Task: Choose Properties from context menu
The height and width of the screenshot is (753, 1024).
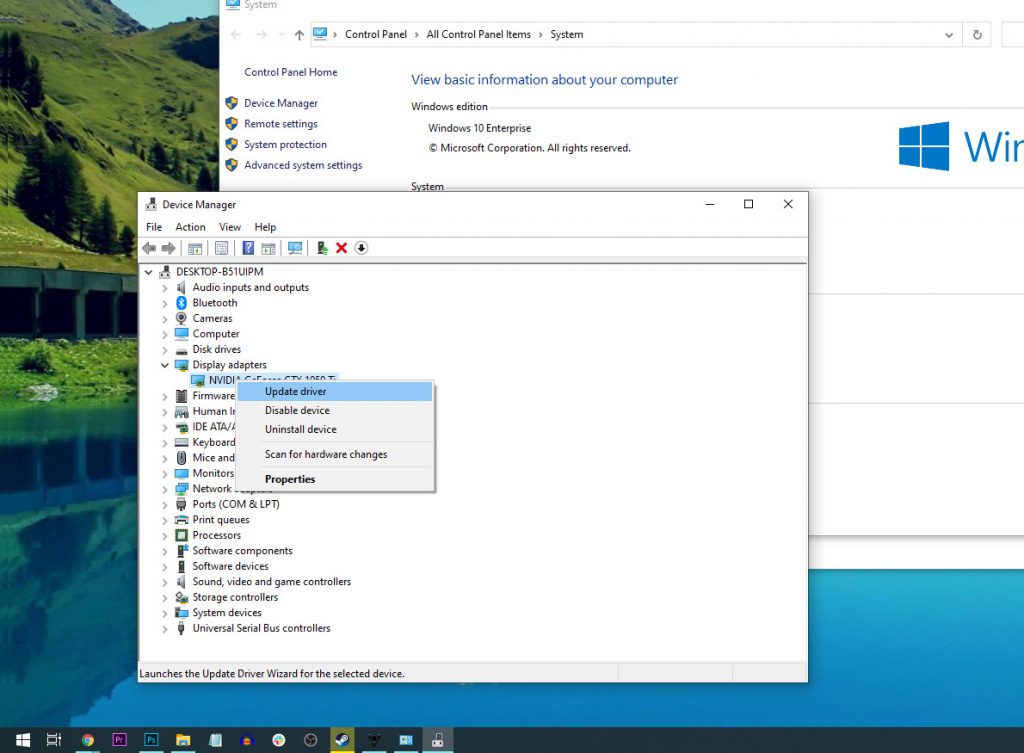Action: pos(334,479)
